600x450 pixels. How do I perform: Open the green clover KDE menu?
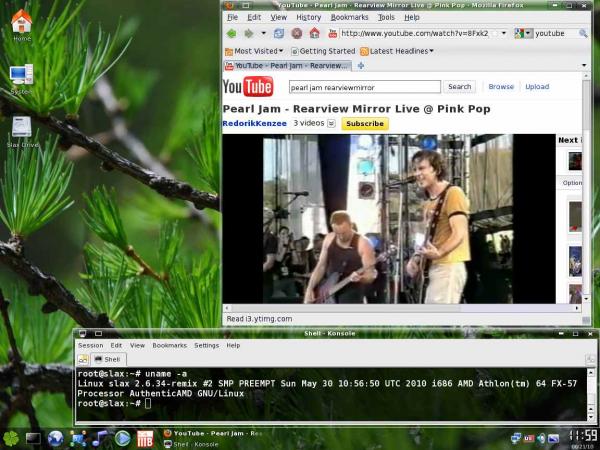pos(10,439)
